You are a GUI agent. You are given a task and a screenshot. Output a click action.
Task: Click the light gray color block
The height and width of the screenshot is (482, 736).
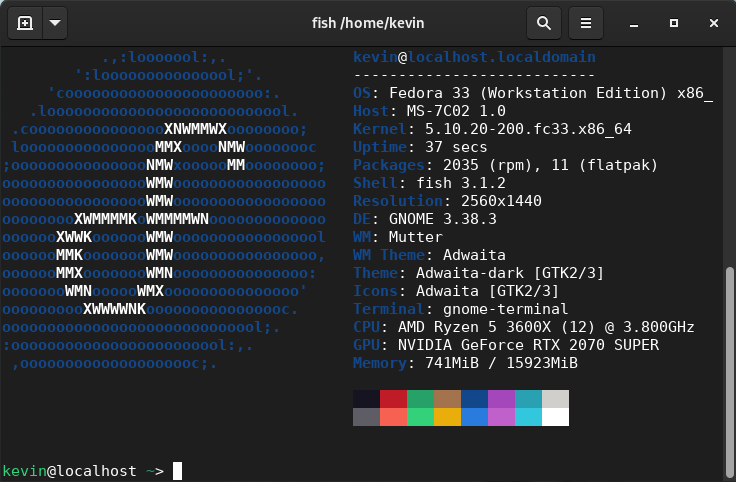pos(555,399)
